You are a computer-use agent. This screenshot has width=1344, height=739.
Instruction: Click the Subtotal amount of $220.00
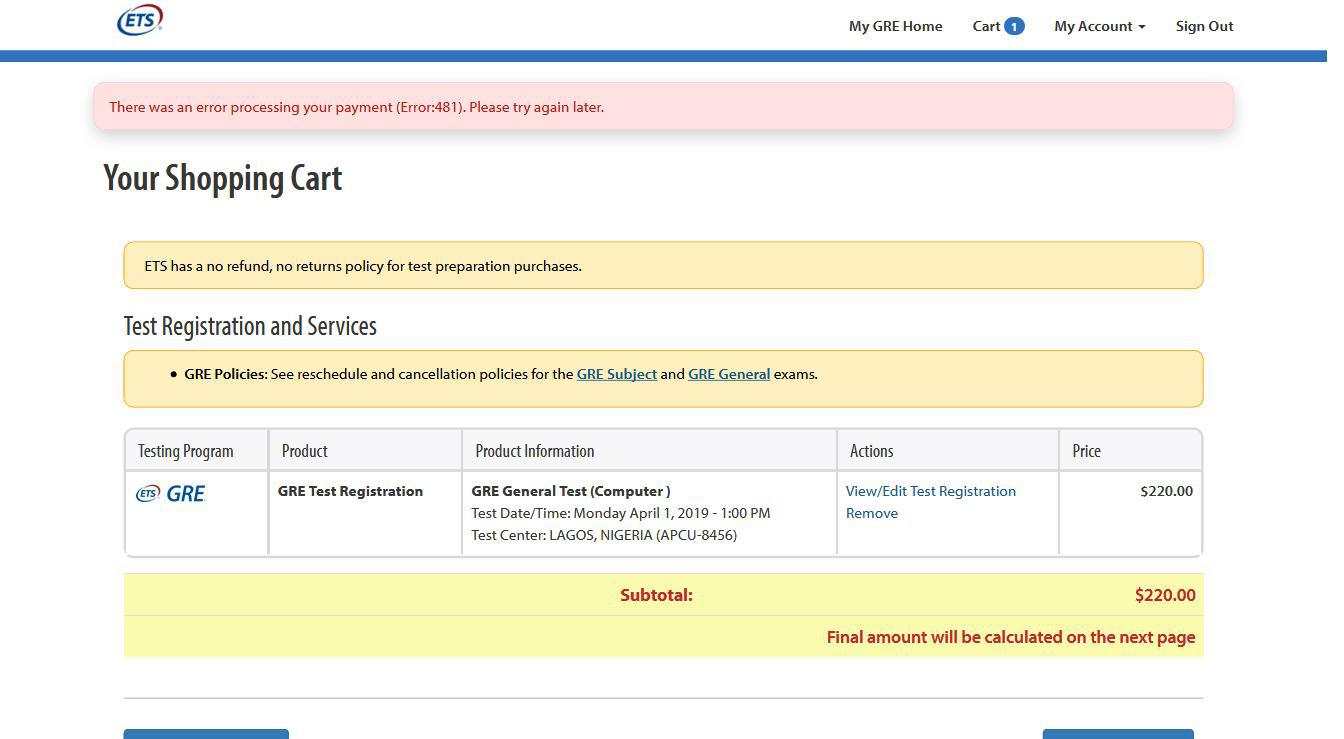[x=1164, y=594]
